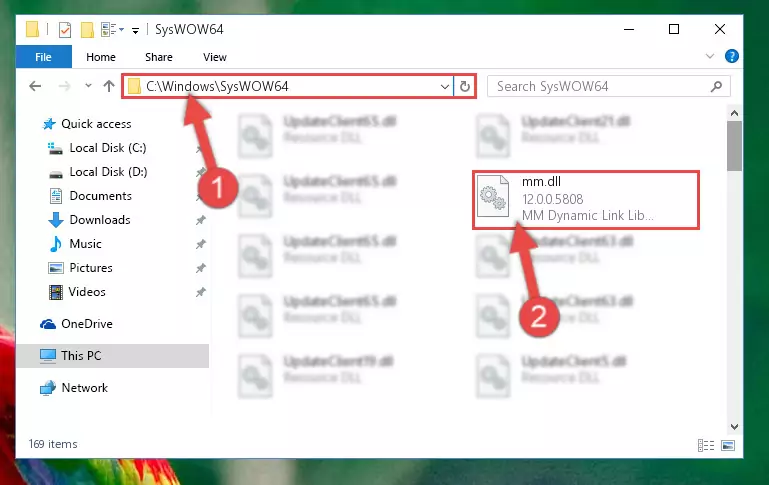Close the SysWOW64 window

pyautogui.click(x=719, y=29)
